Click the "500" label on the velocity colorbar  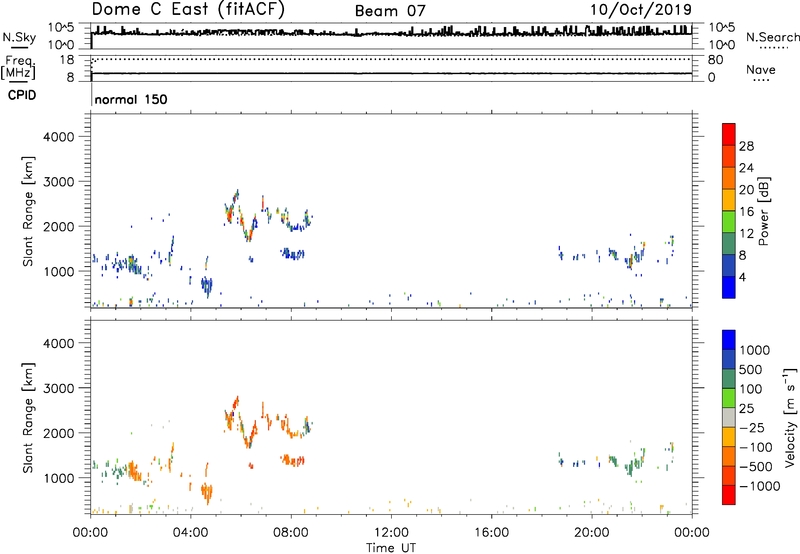point(751,370)
